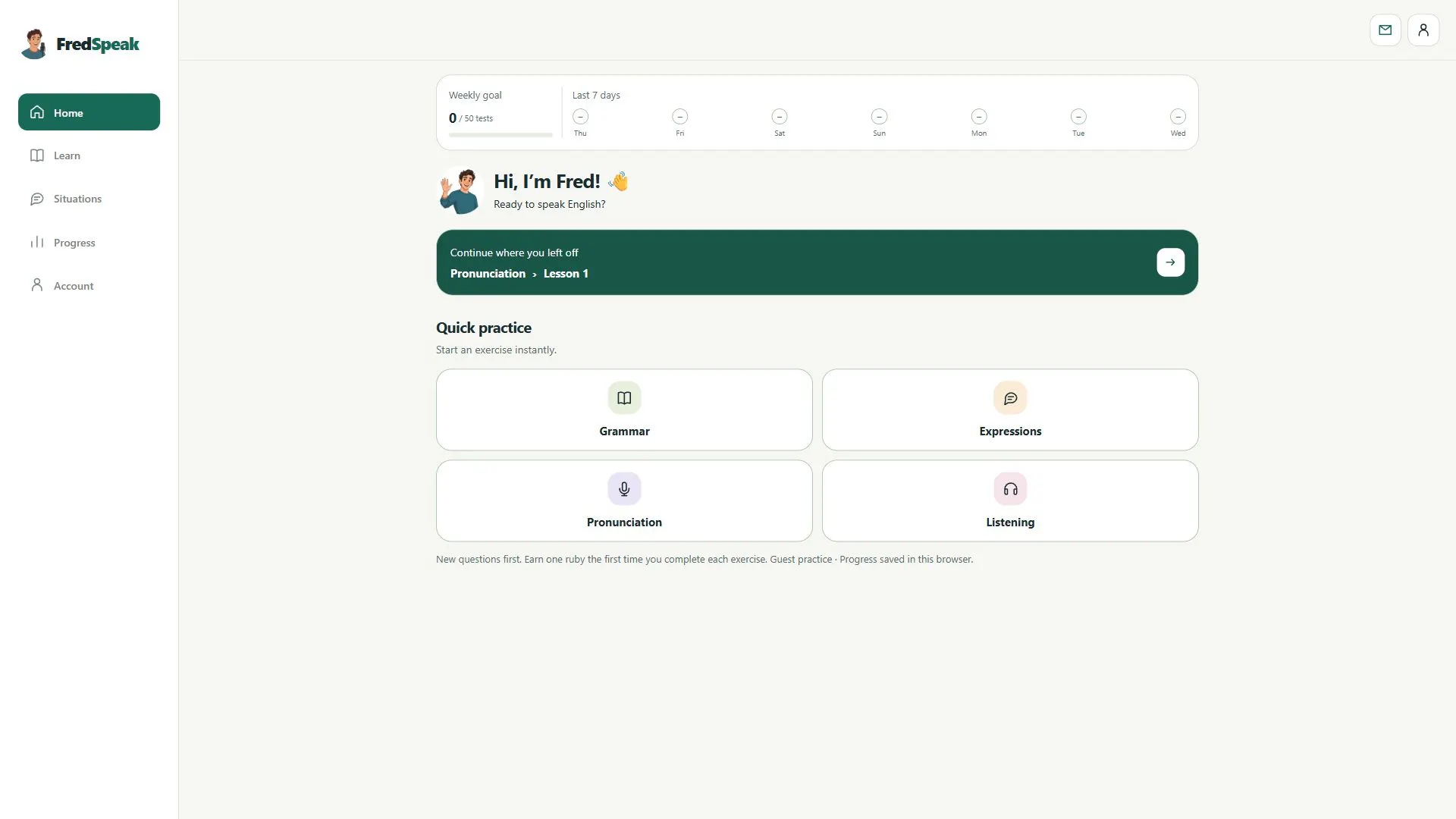Click 'Ready to speak English?' text
1456x819 pixels.
pos(549,204)
